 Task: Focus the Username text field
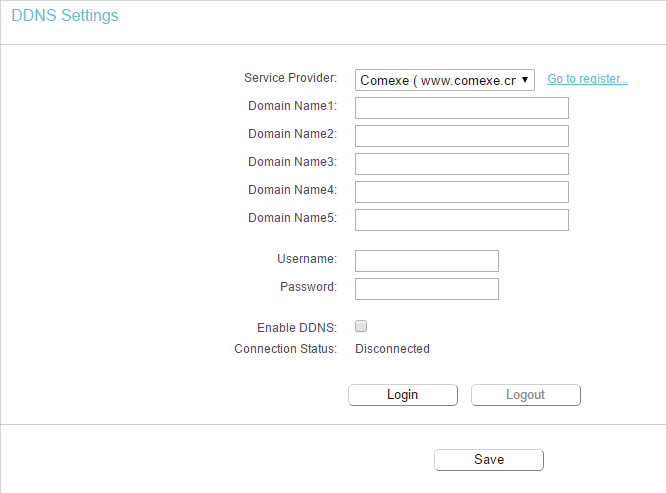point(427,261)
